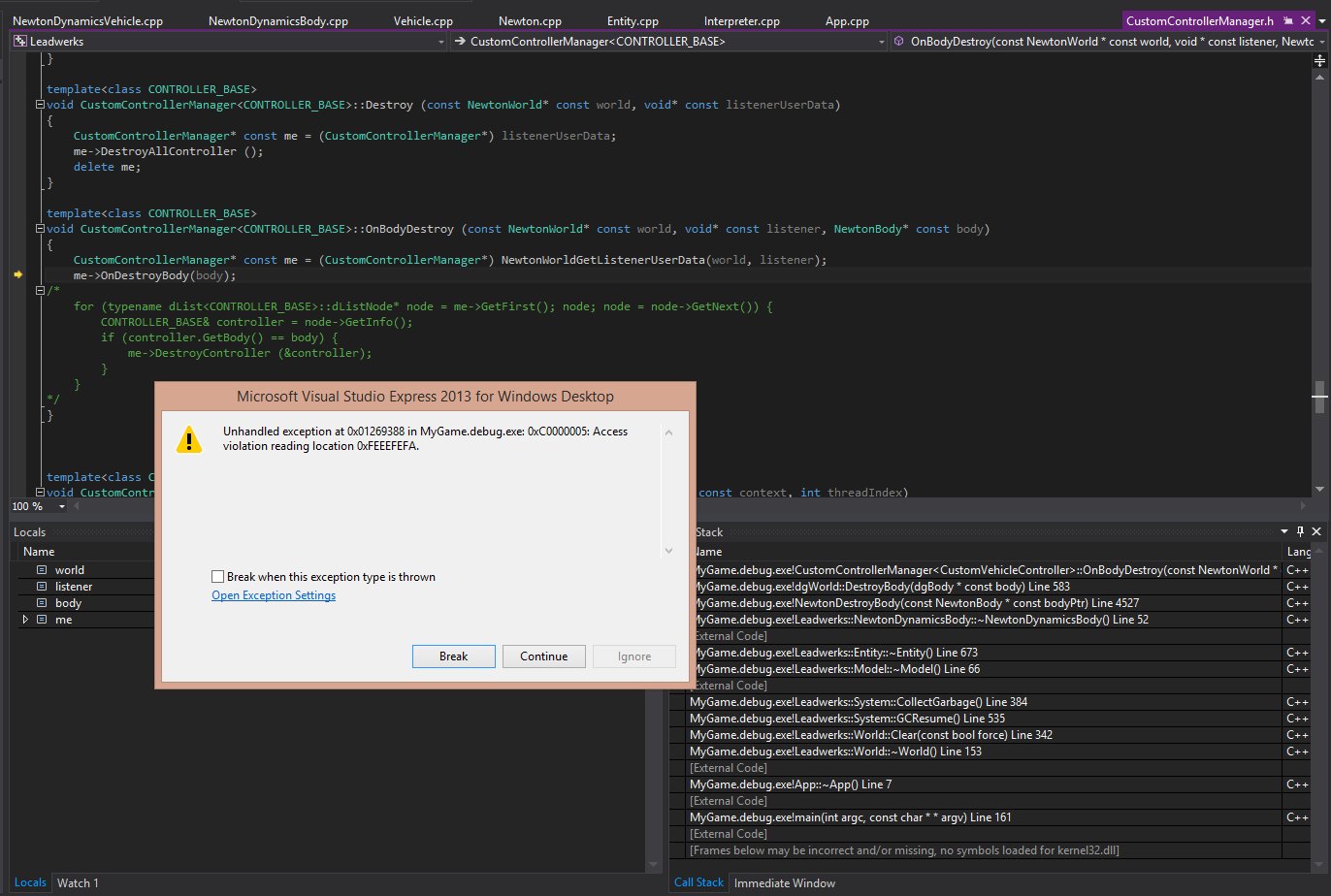Open Exception Settings link
Viewport: 1331px width, 896px height.
click(x=274, y=595)
